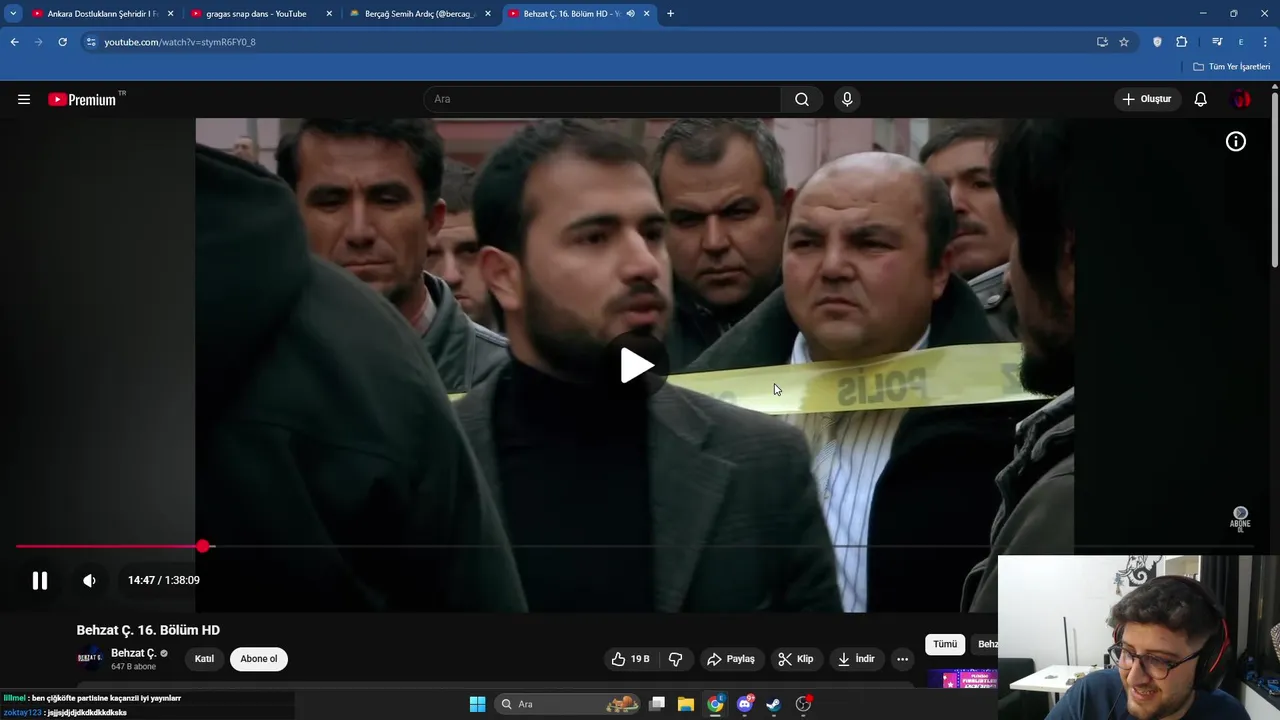1280x720 pixels.
Task: Click the page vertical scrollbar
Action: click(x=1275, y=180)
